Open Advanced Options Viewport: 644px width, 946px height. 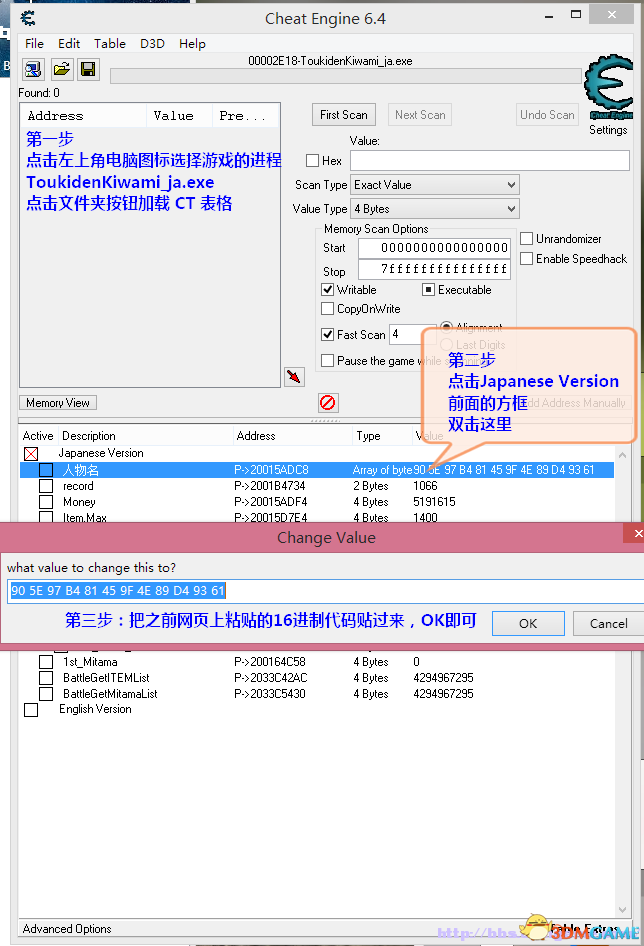(67, 929)
